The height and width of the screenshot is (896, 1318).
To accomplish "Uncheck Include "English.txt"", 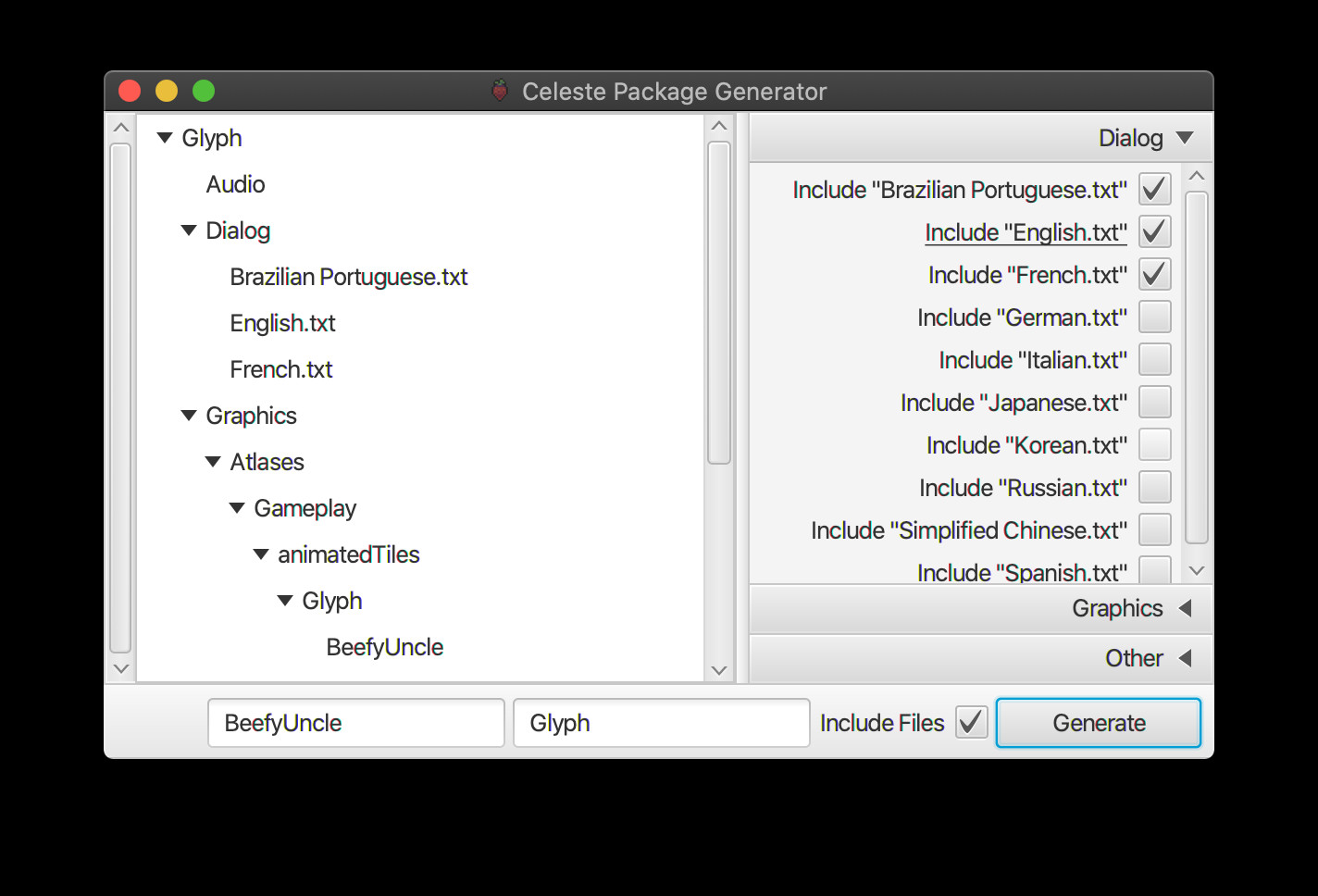I will [1154, 231].
